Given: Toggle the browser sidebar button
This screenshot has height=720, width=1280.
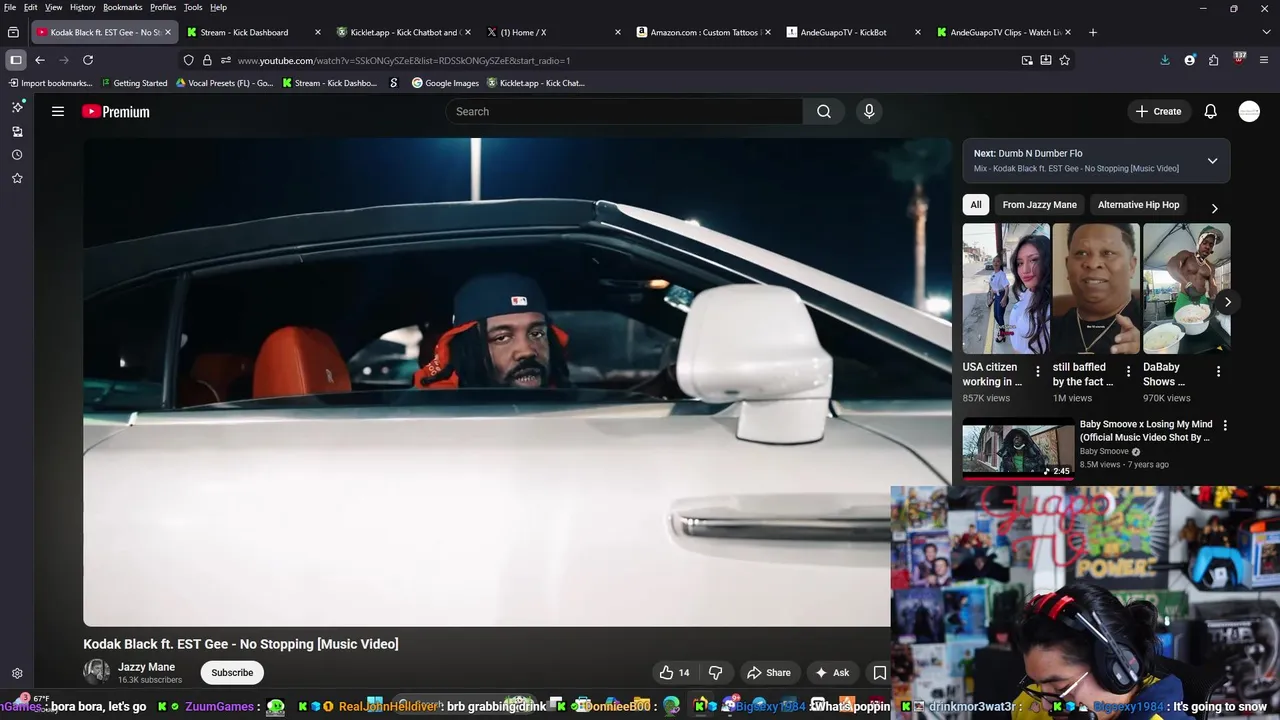Looking at the screenshot, I should click(15, 60).
